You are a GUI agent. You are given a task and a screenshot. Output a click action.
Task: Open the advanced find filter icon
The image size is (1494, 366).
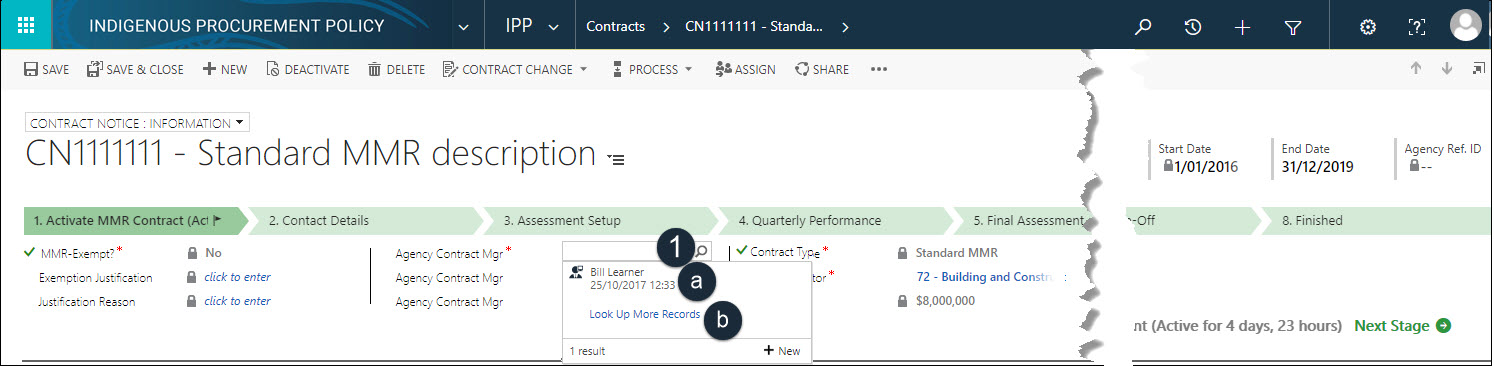coord(1292,27)
